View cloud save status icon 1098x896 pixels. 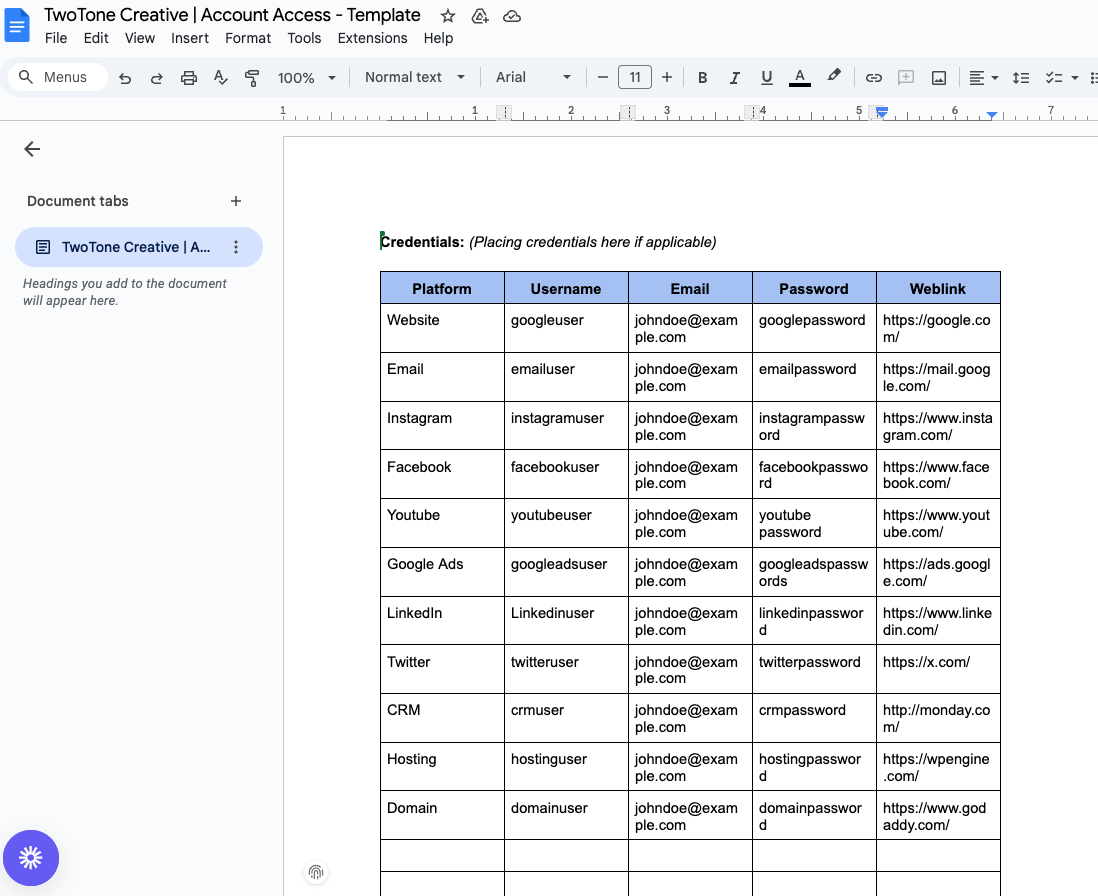(x=512, y=16)
